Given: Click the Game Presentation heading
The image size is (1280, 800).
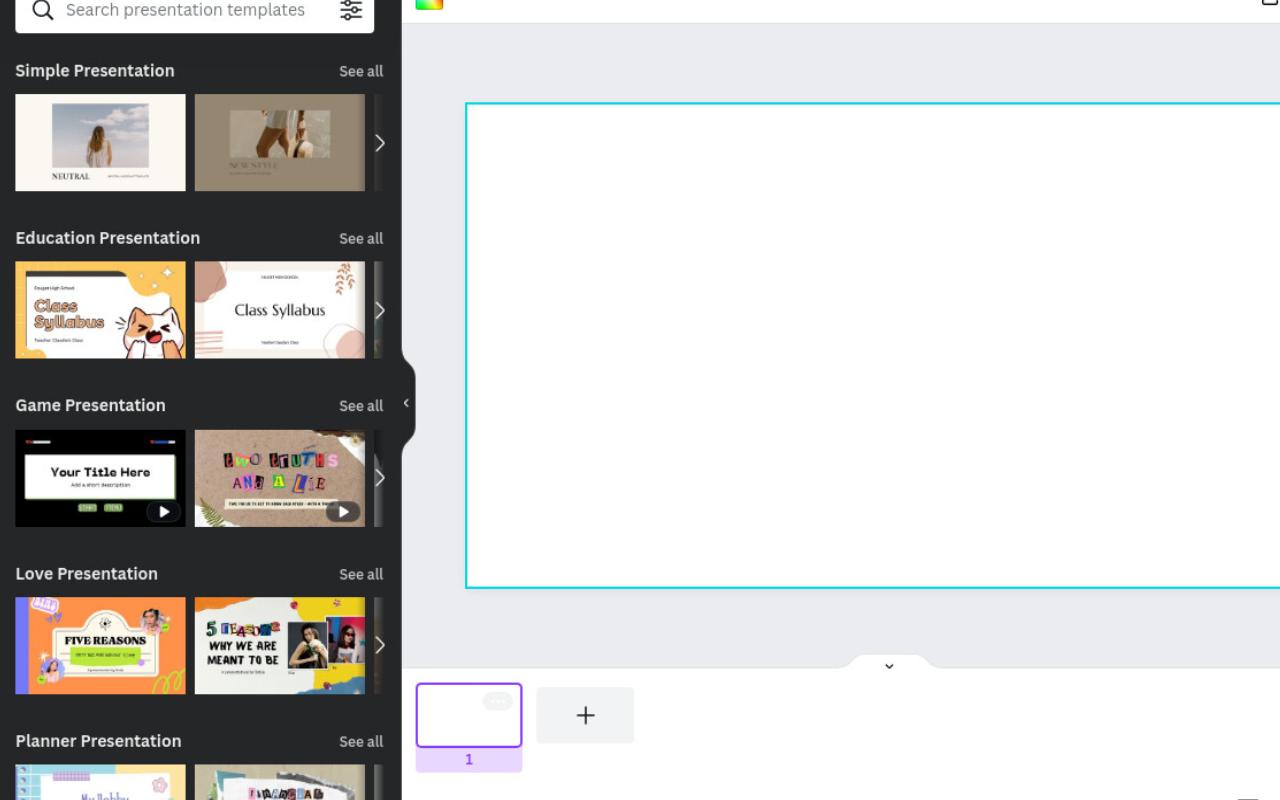Looking at the screenshot, I should pos(91,405).
